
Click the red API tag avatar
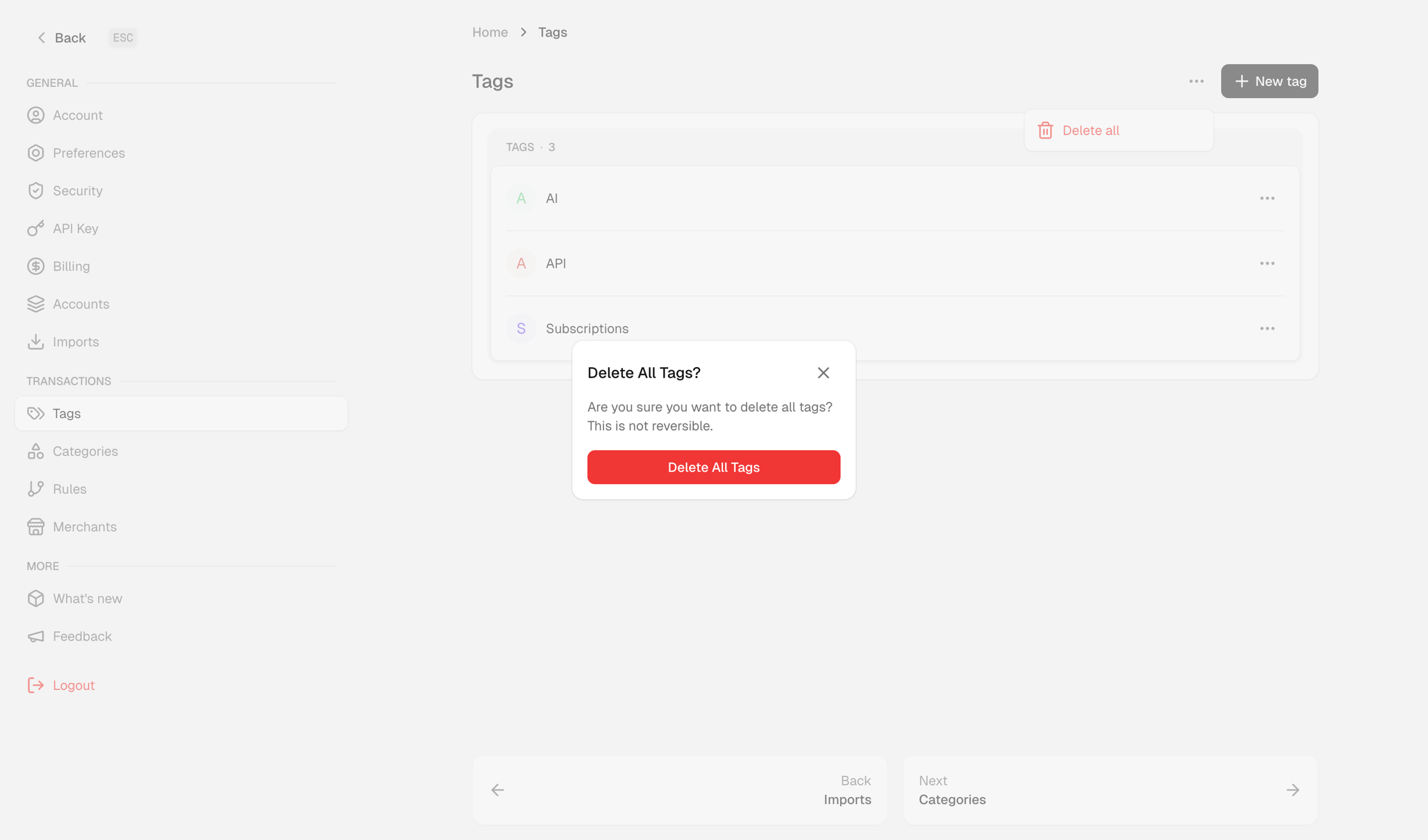coord(521,264)
